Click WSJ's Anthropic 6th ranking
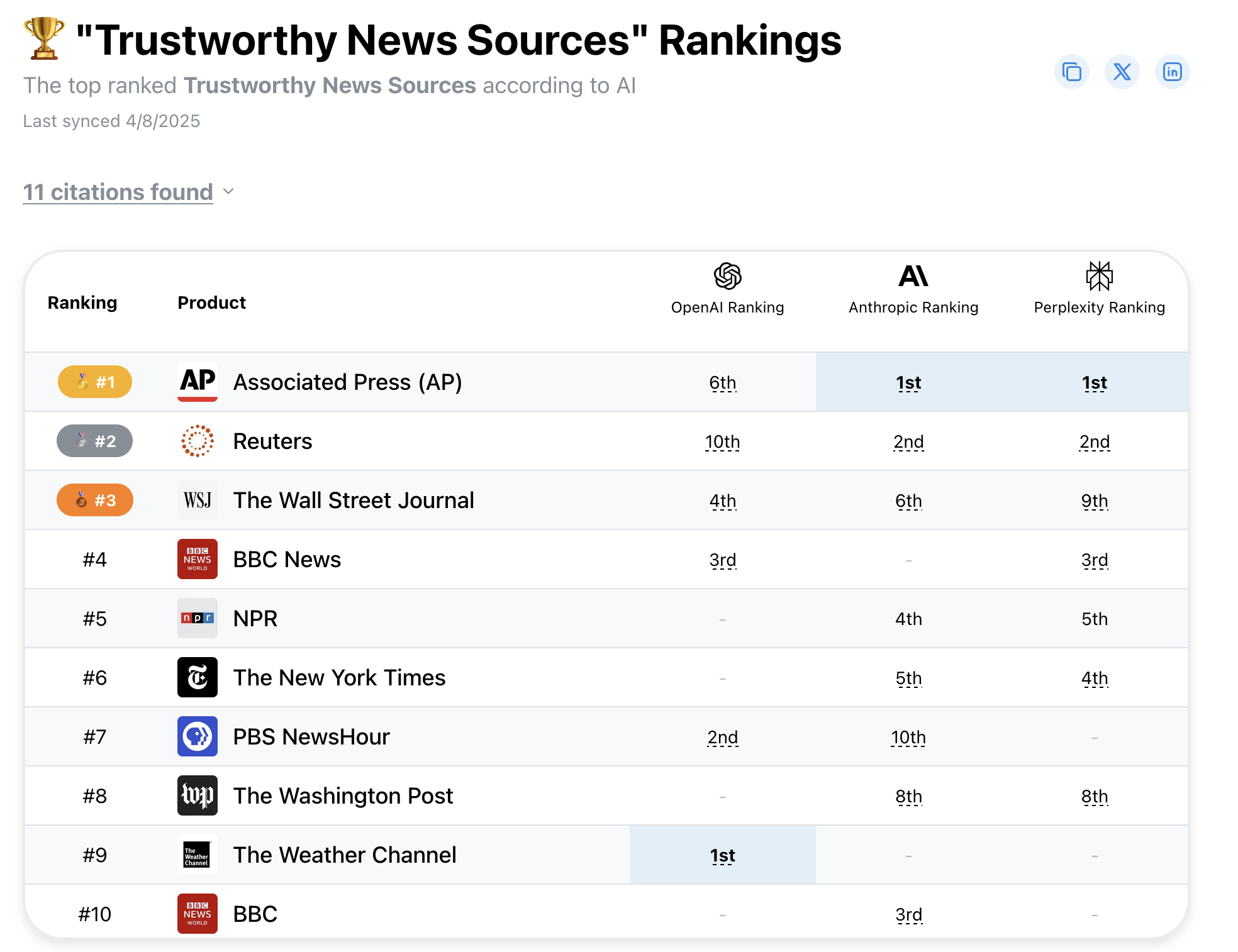The image size is (1238, 952). pyautogui.click(x=908, y=501)
